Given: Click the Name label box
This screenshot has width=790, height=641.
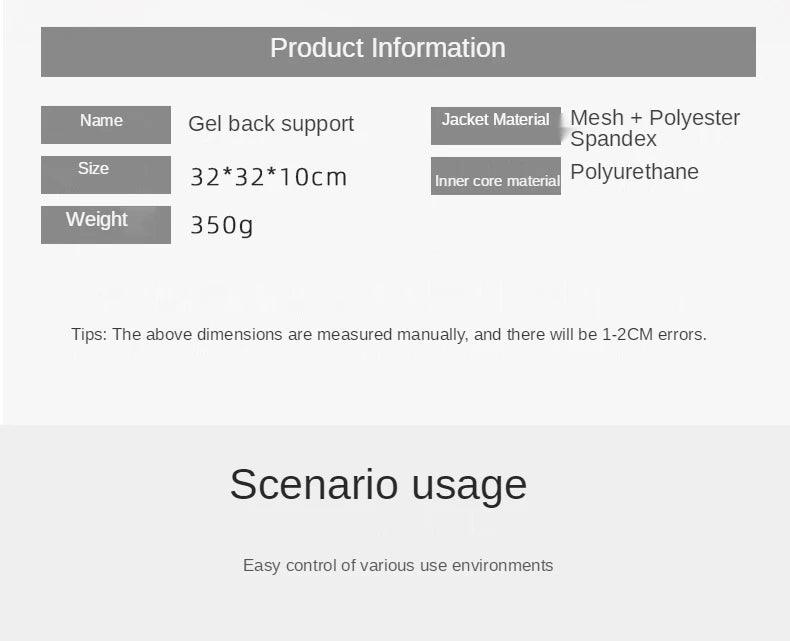Looking at the screenshot, I should click(105, 124).
